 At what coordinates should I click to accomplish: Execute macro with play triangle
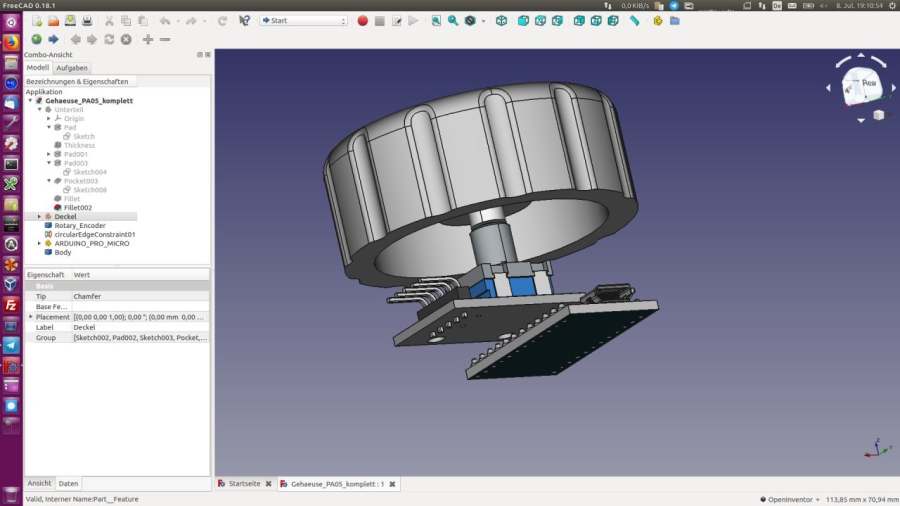click(x=413, y=21)
